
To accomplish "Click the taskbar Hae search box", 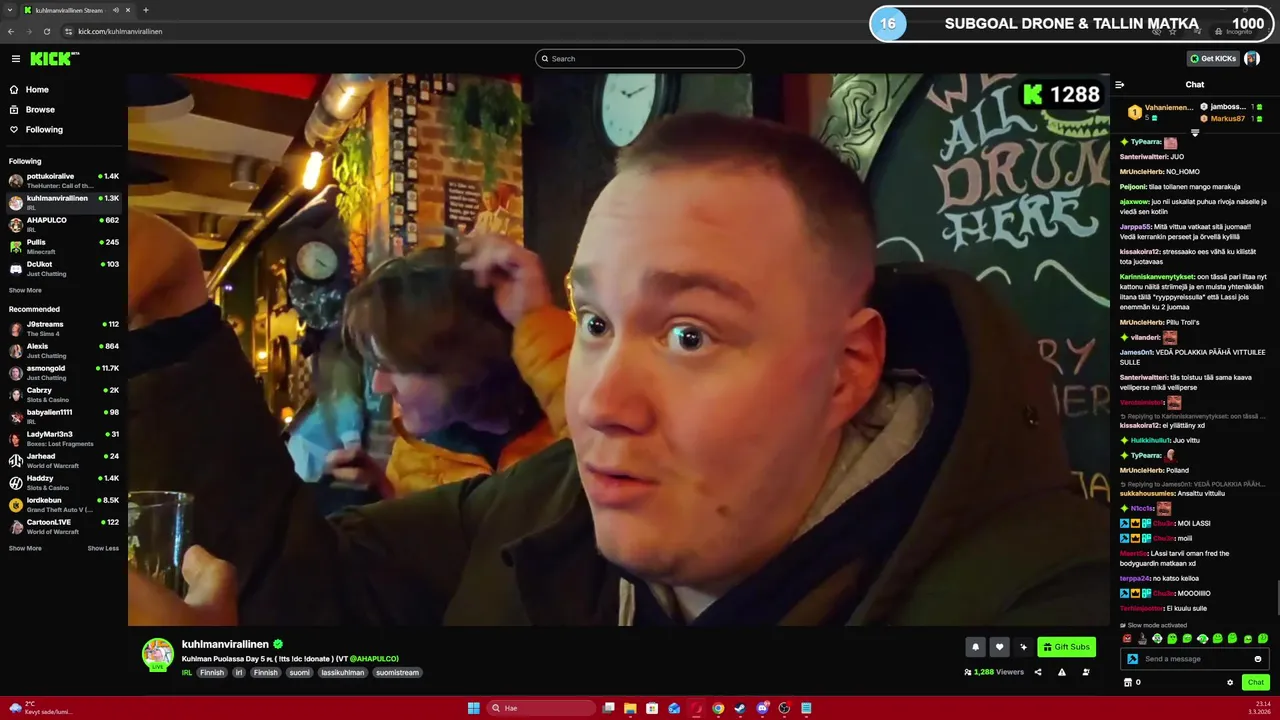I will coord(543,708).
